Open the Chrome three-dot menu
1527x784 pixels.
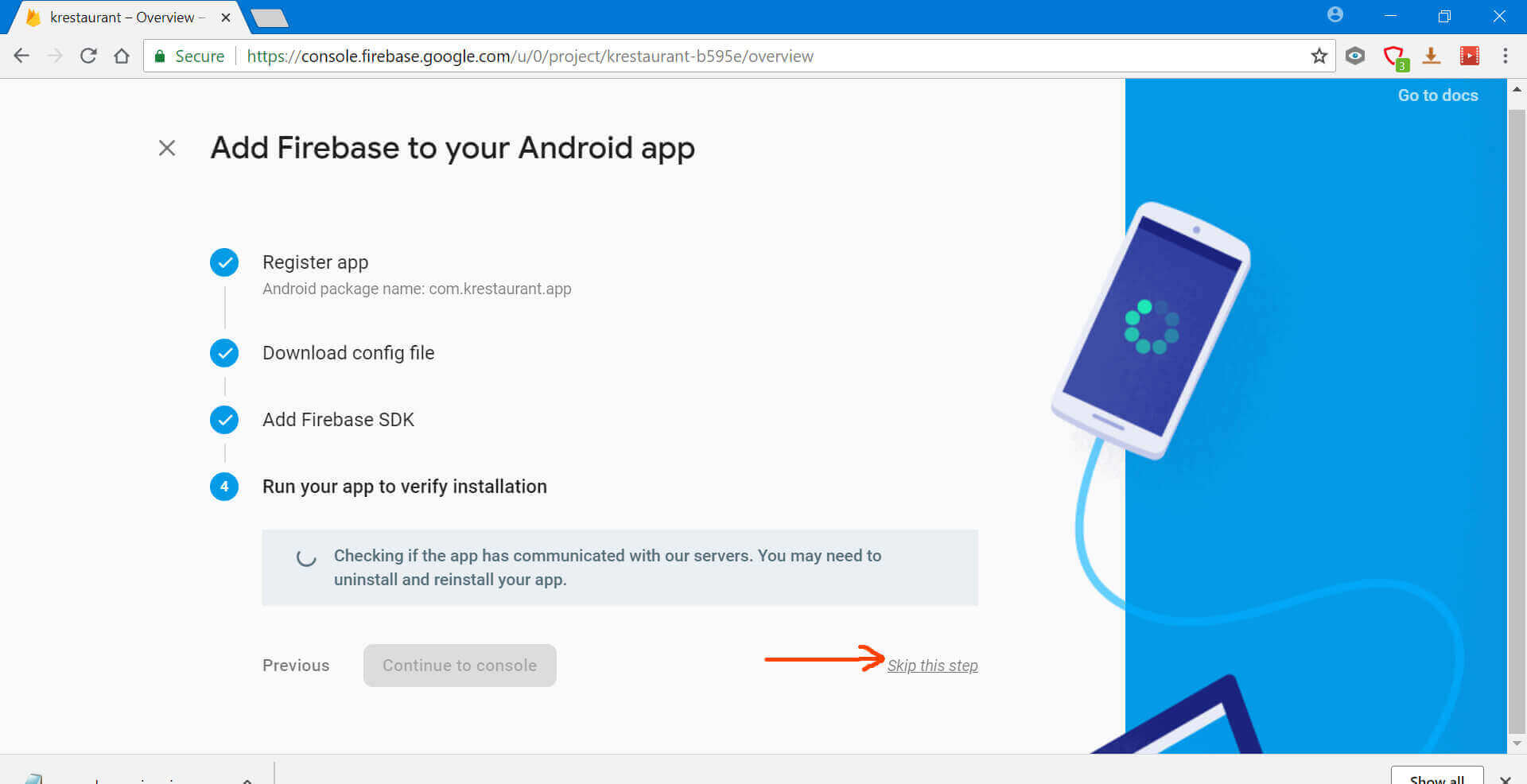point(1505,56)
